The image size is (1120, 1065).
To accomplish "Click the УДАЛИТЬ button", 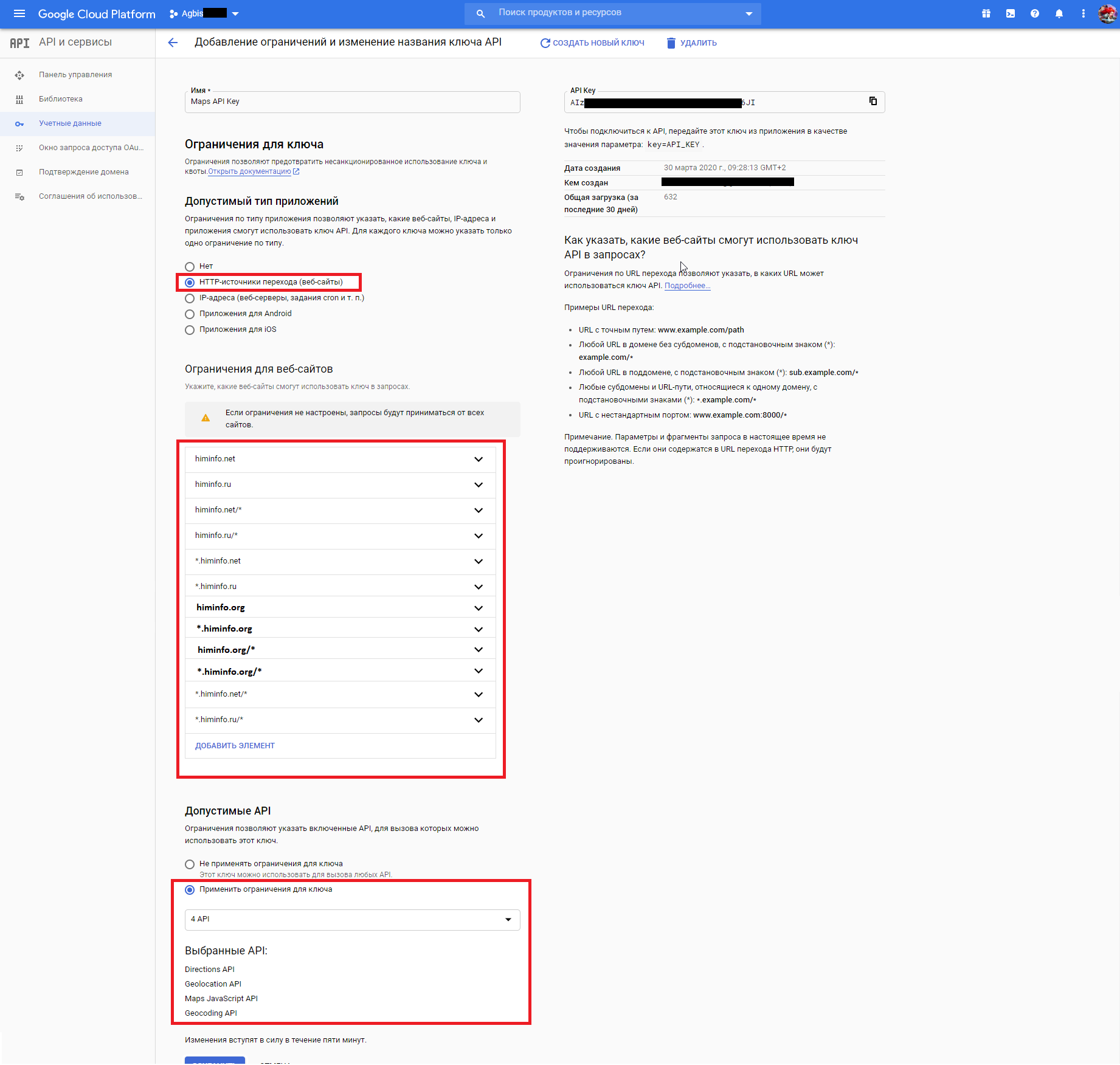I will (692, 43).
